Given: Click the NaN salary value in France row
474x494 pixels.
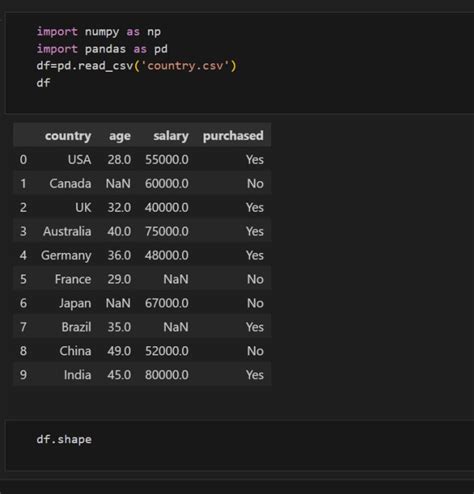Looking at the screenshot, I should tap(176, 279).
